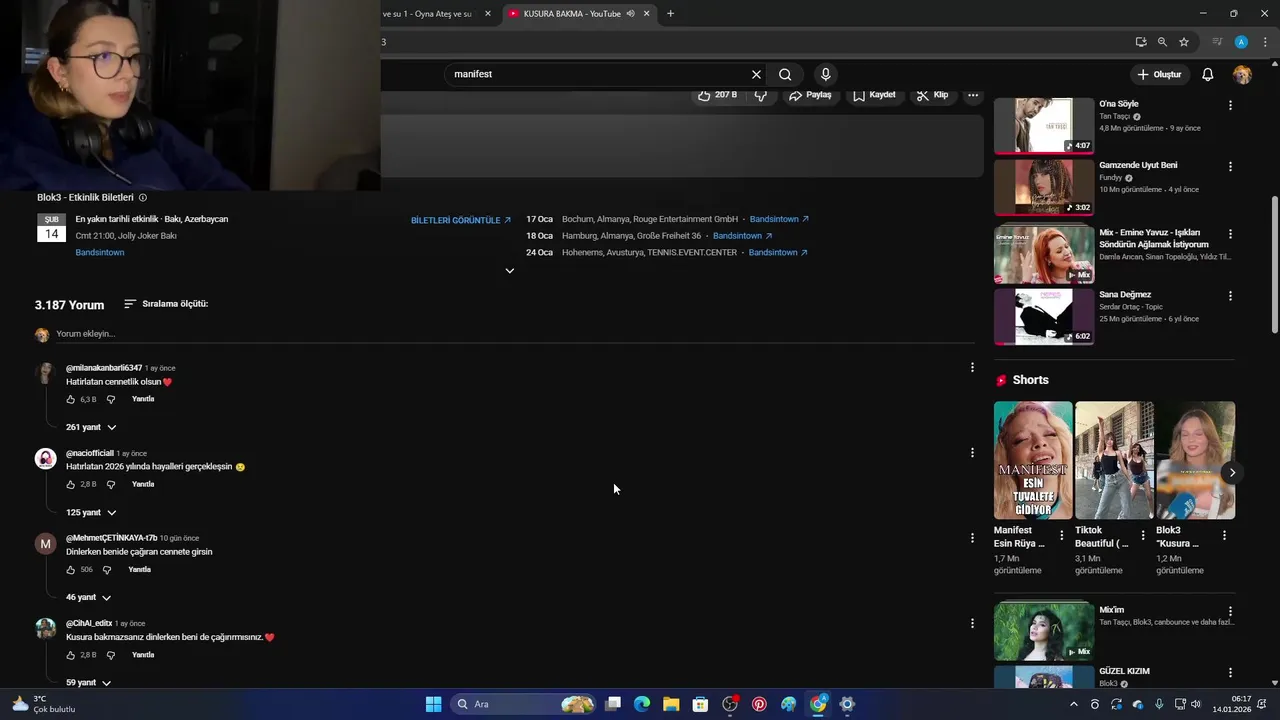Viewport: 1280px width, 720px height.
Task: Open the media controls icon in Chrome toolbar
Action: point(1217,42)
